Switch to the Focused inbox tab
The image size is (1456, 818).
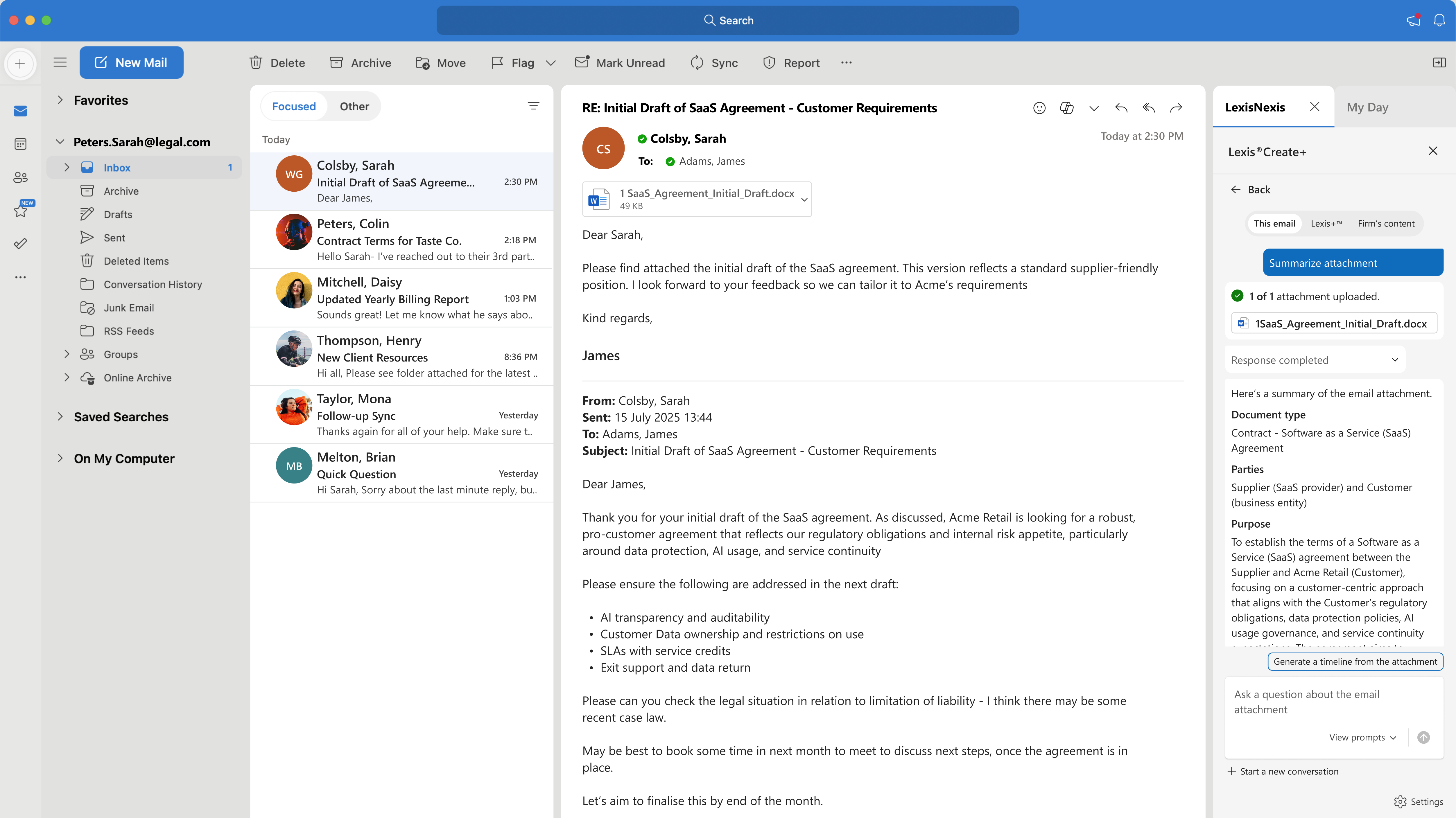[294, 106]
